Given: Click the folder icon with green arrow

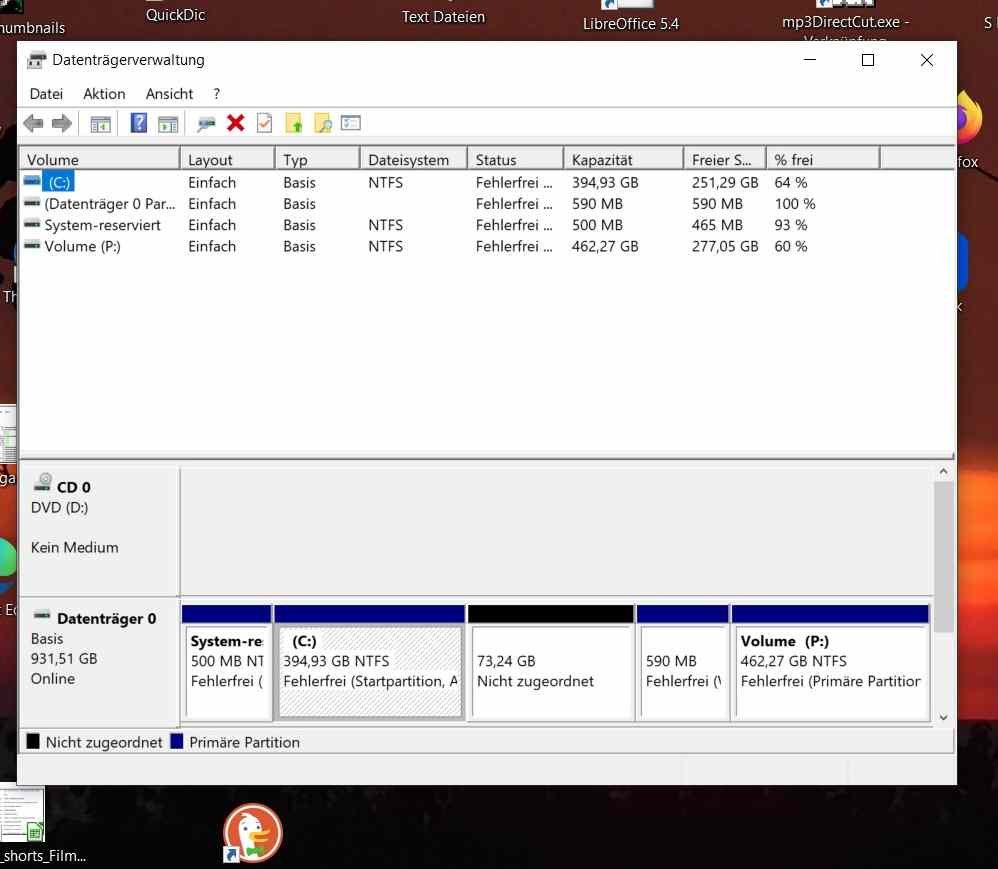Looking at the screenshot, I should point(294,123).
